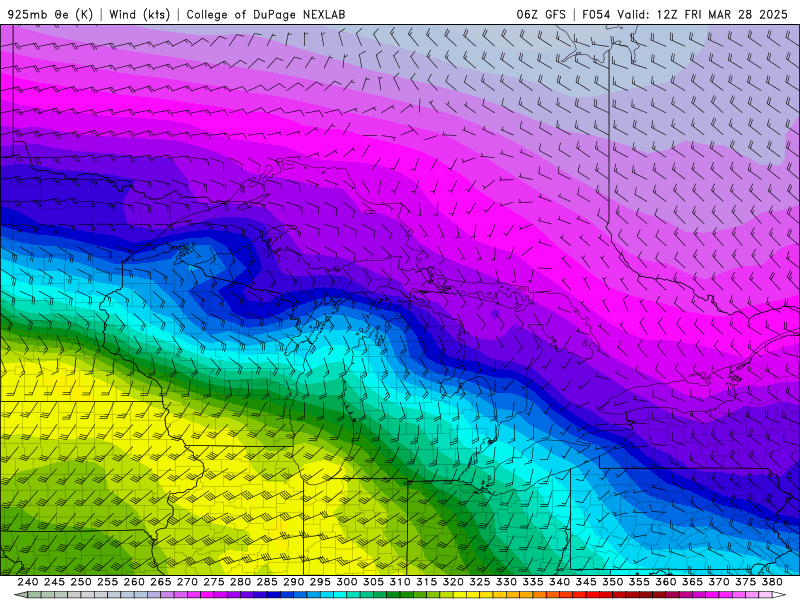Select the 330 value on the legend
Screen dimensions: 800x600
pyautogui.click(x=506, y=582)
